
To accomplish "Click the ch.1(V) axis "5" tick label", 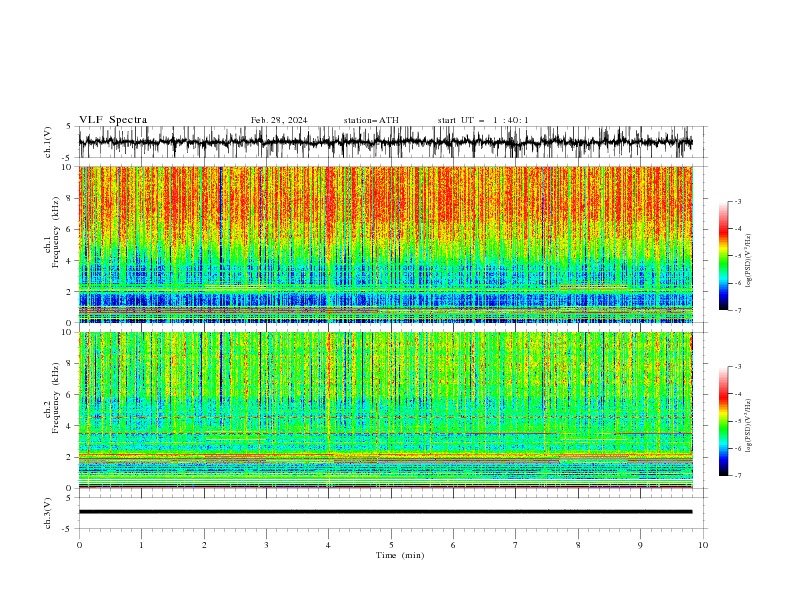I will pos(70,126).
